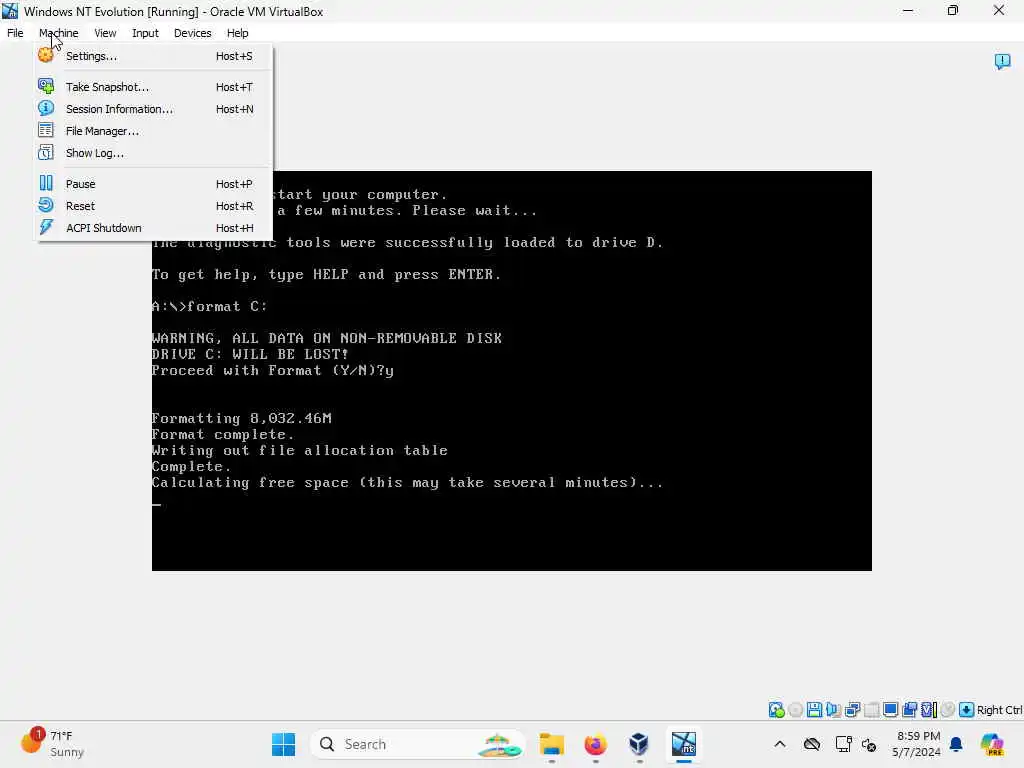The image size is (1024, 768).
Task: Open the VirtualBox notification center icon
Action: (x=1002, y=61)
